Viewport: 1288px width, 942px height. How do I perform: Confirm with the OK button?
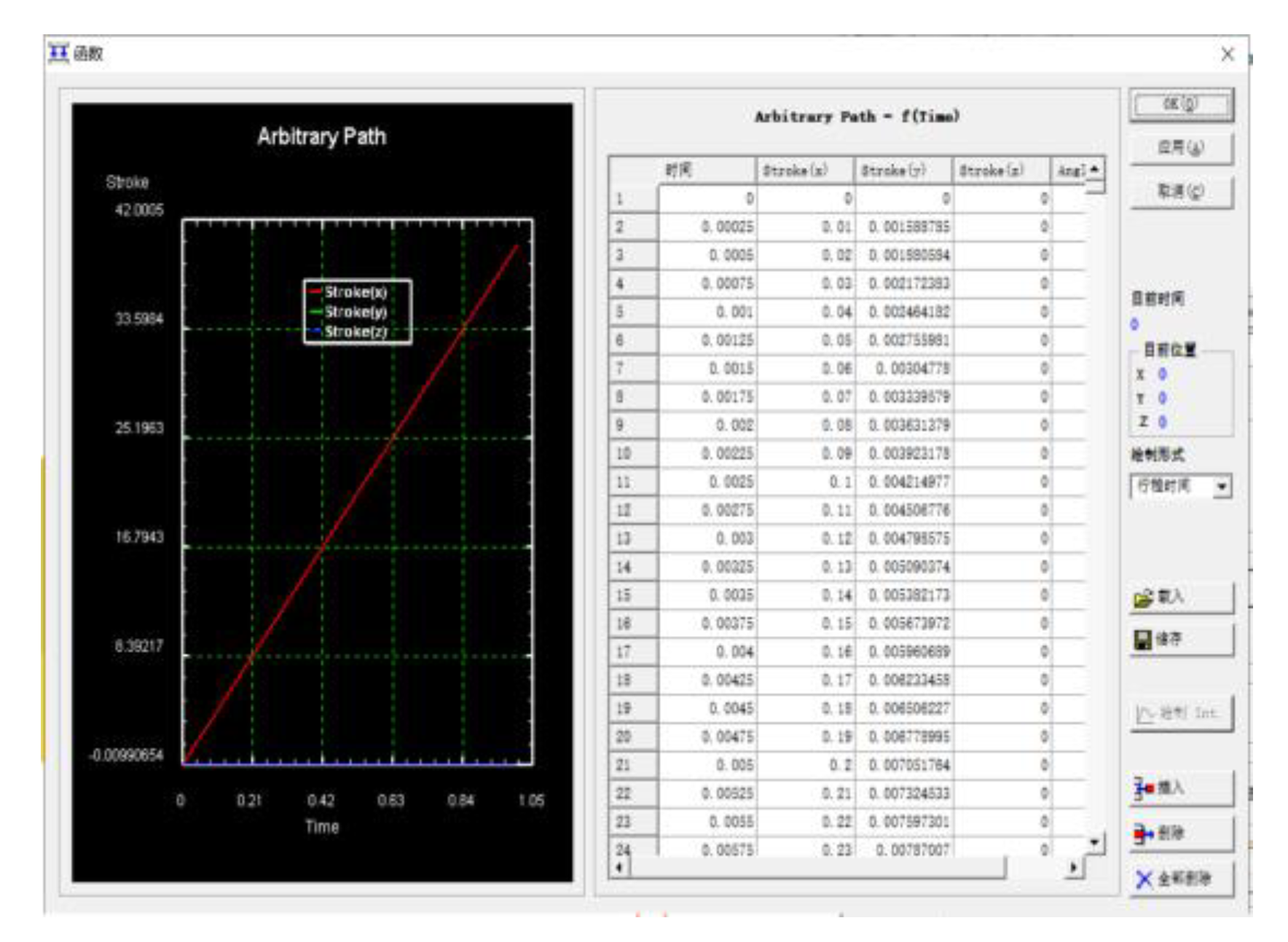click(1180, 104)
